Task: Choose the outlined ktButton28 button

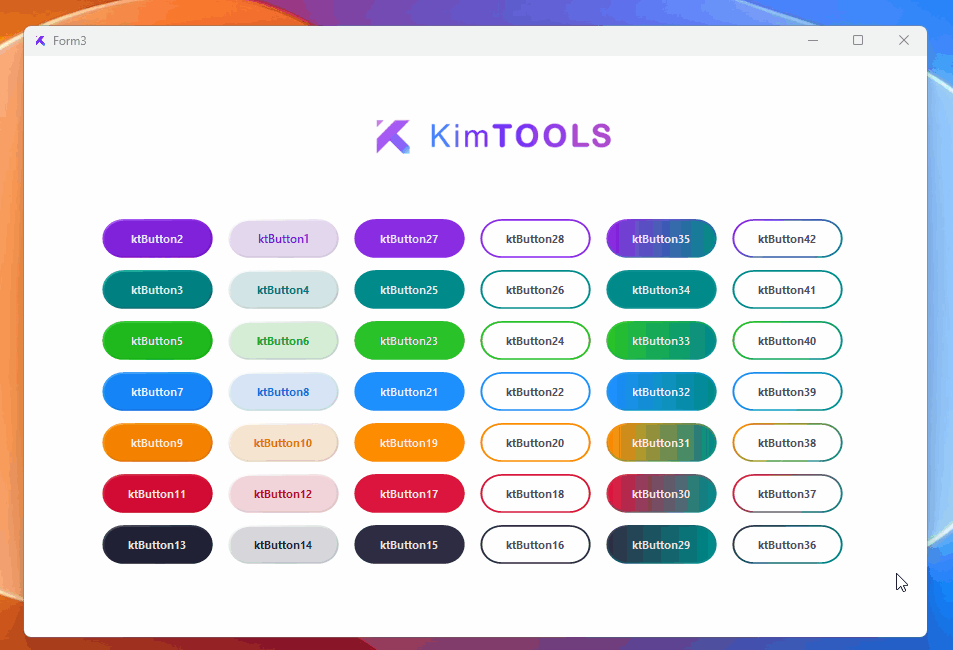Action: click(x=535, y=238)
